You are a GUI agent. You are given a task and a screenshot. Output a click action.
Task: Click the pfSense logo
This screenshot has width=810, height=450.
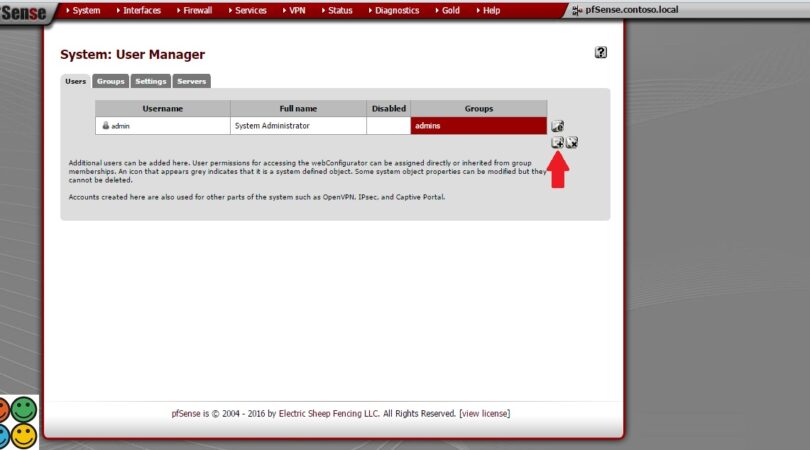tap(23, 12)
